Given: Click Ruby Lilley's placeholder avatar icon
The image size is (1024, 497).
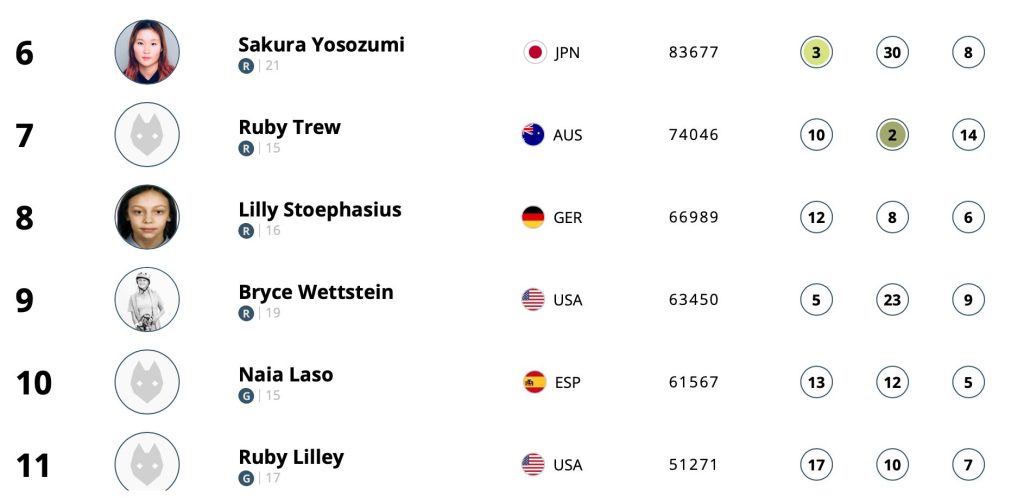Looking at the screenshot, I should (147, 461).
